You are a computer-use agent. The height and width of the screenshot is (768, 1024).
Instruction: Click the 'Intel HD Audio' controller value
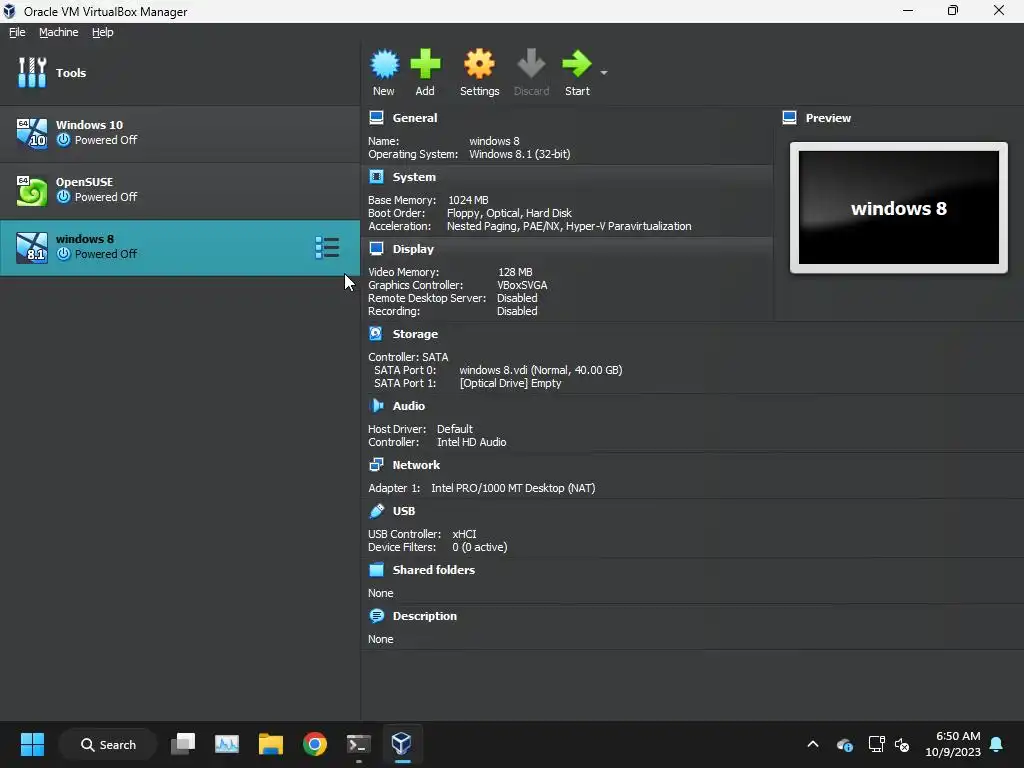[472, 442]
